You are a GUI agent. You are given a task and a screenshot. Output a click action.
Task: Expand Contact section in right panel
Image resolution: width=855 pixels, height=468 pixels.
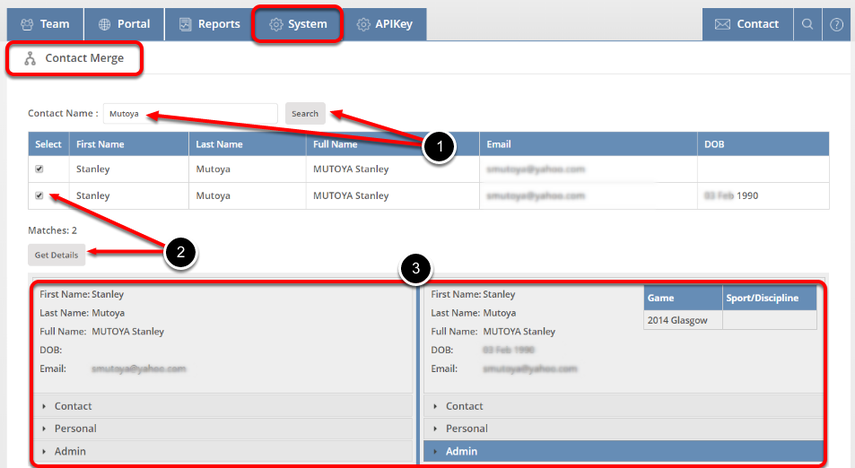click(623, 406)
